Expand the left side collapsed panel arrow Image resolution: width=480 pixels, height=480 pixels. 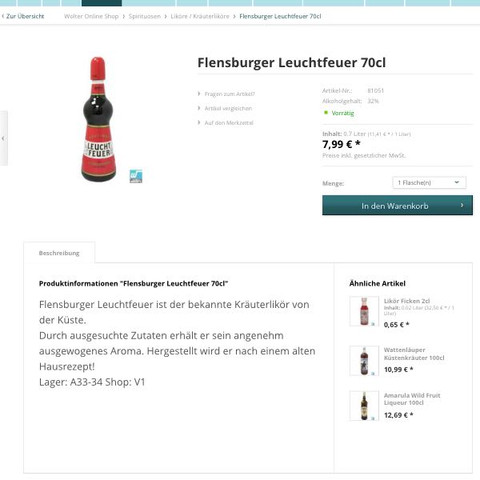pos(3,138)
